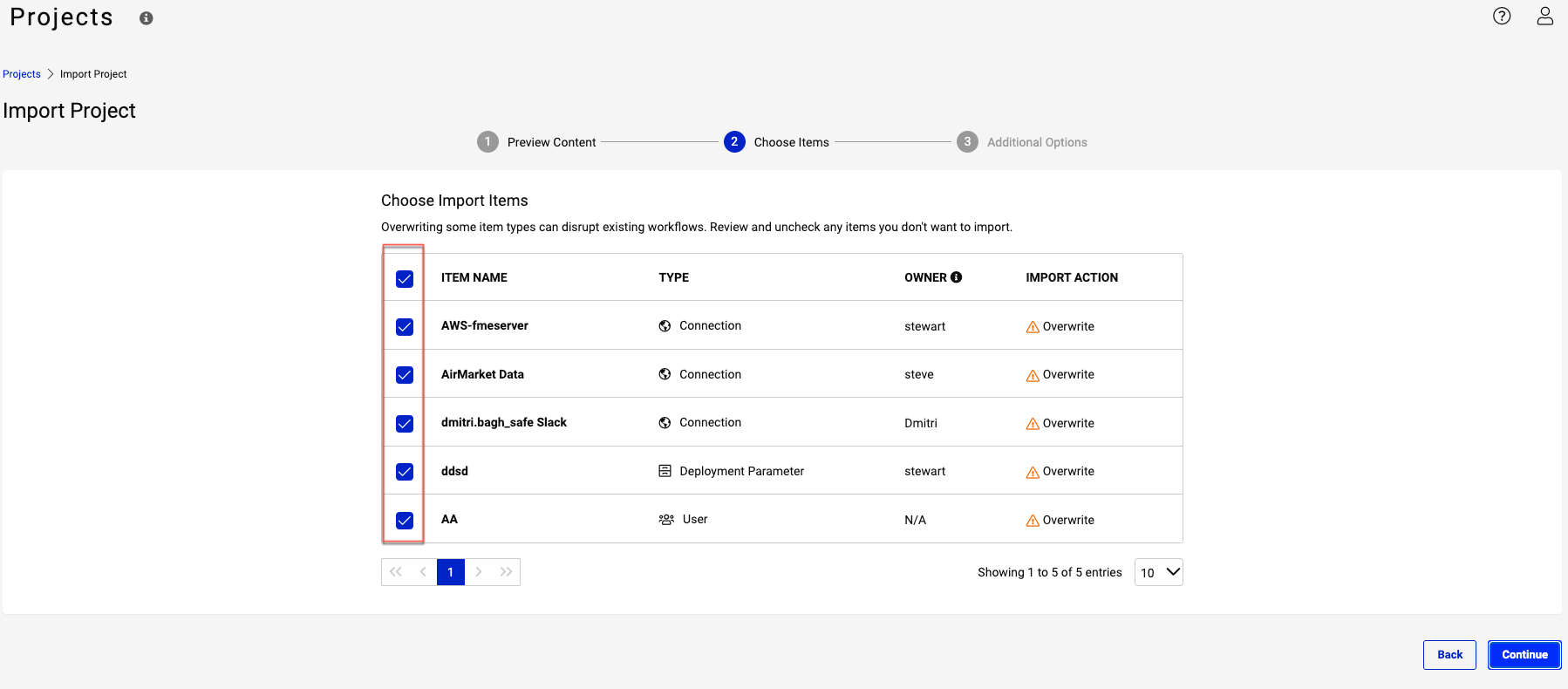Image resolution: width=1568 pixels, height=689 pixels.
Task: Click the warning triangle for ddsd overwrite
Action: 1033,472
